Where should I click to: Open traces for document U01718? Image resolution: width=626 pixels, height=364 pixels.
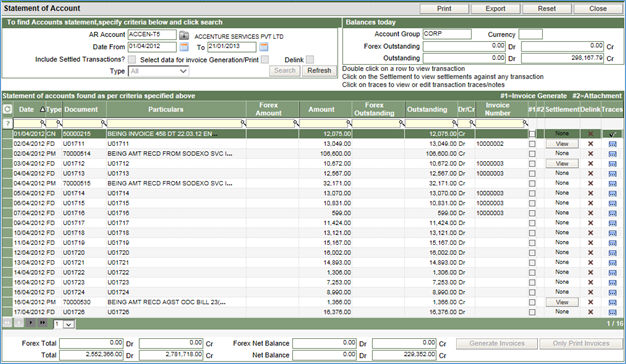pos(612,233)
